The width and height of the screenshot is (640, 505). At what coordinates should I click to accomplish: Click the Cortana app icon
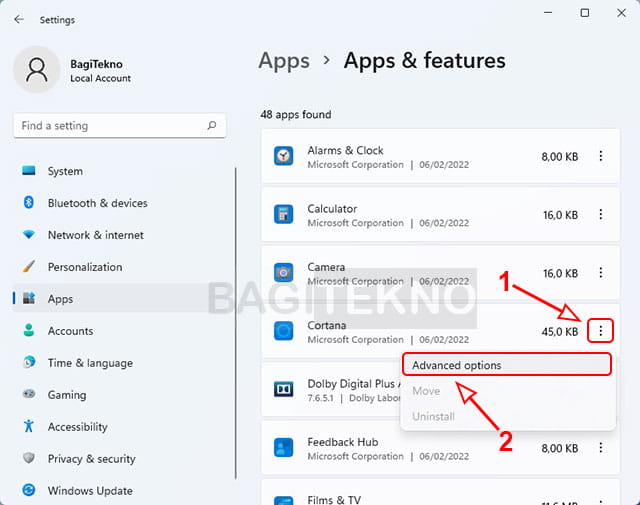[283, 331]
